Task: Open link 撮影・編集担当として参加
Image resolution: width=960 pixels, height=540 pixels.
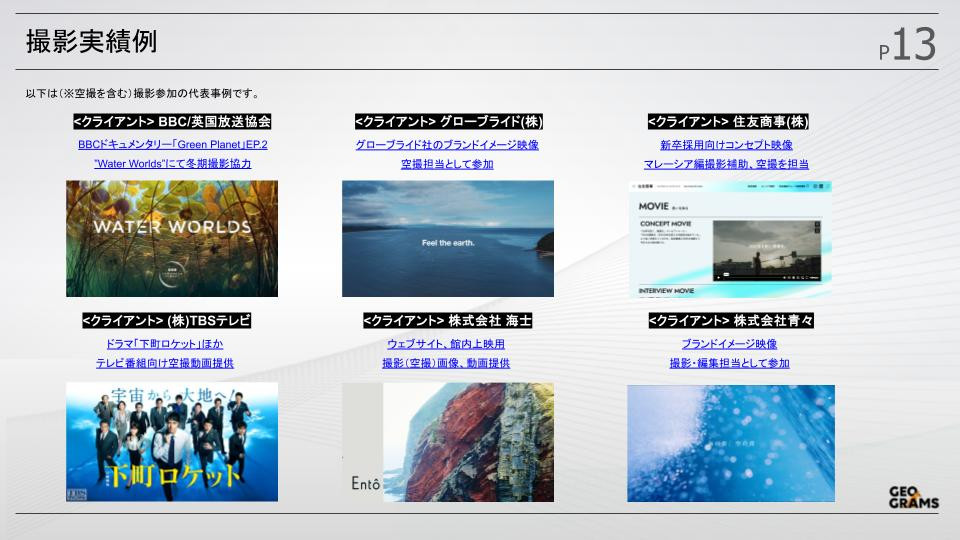Action: (729, 362)
